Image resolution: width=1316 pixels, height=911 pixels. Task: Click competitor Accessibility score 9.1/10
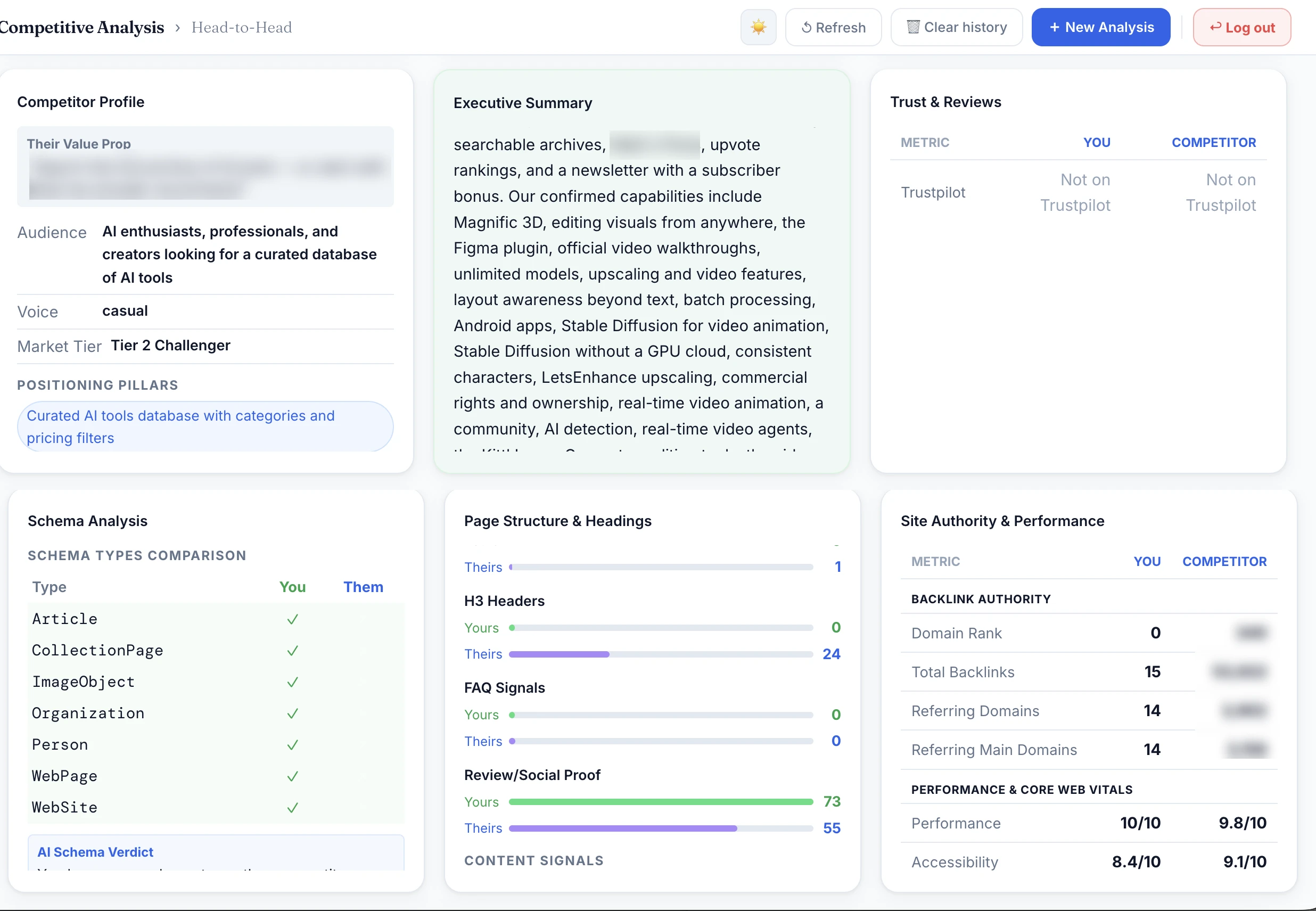(1245, 862)
